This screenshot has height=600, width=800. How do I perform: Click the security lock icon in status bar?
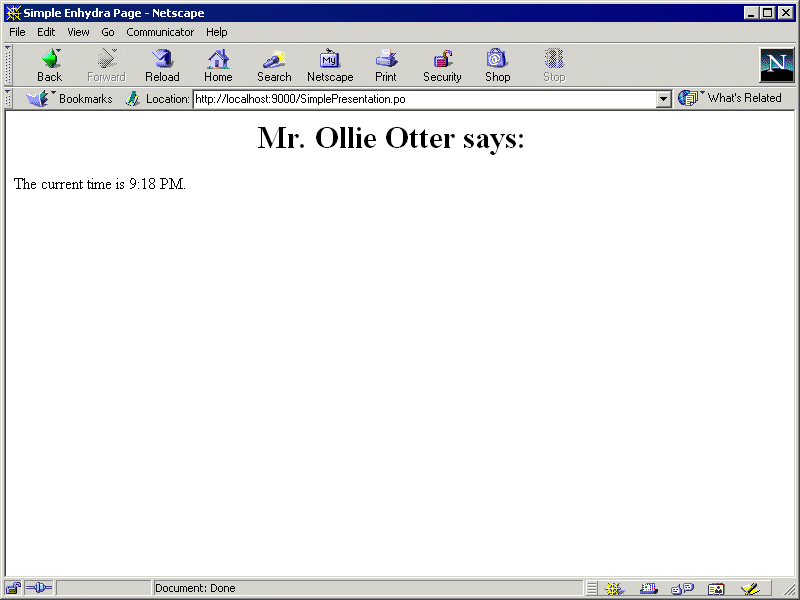13,588
